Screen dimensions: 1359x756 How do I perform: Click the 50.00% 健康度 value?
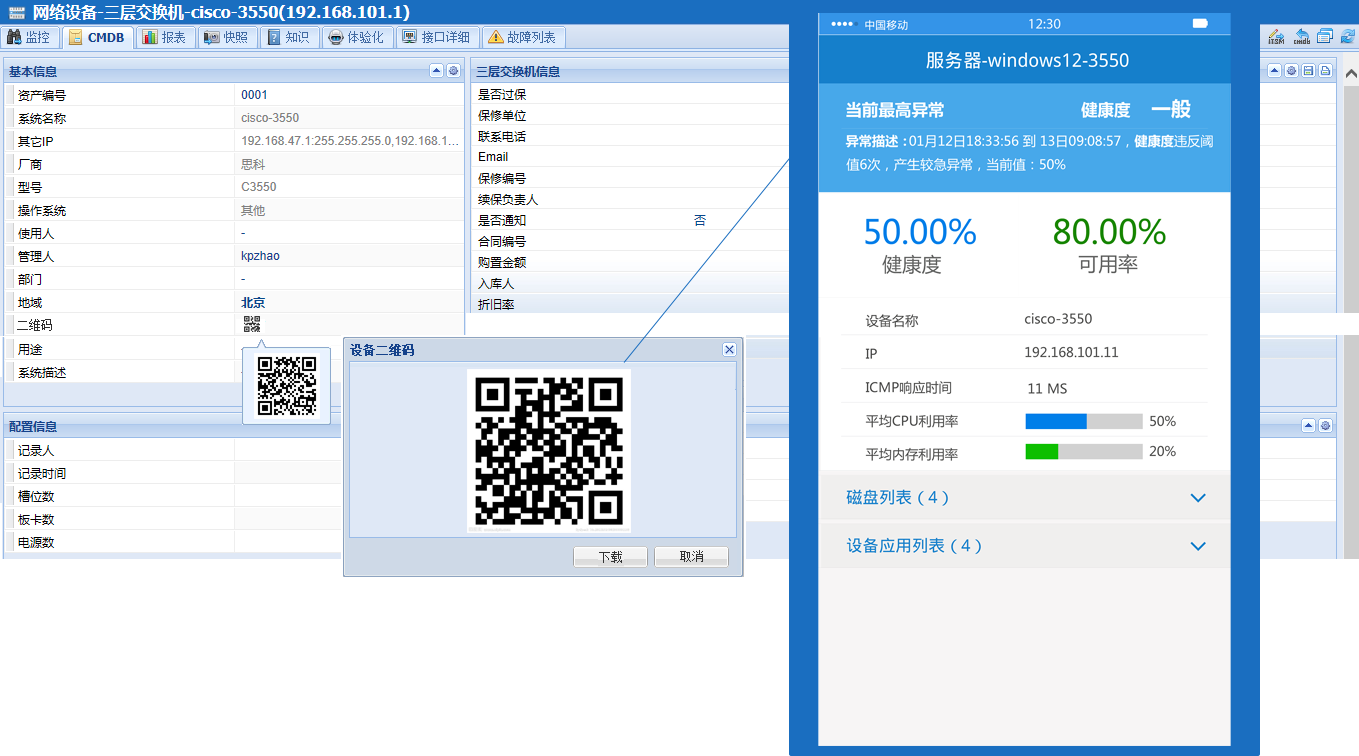click(x=920, y=232)
